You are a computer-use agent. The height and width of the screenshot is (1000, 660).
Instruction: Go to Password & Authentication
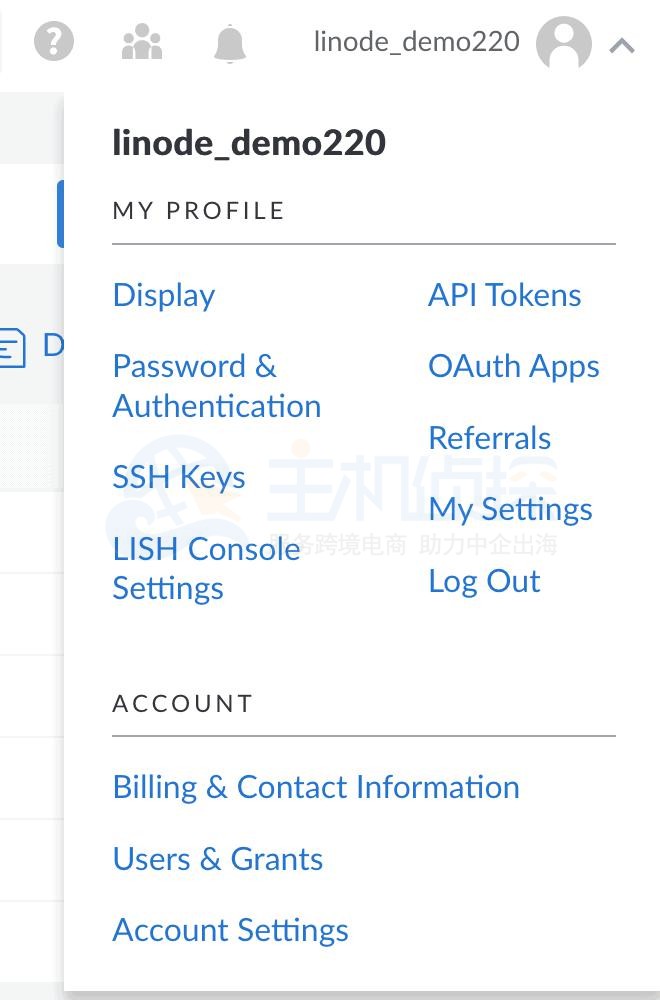click(216, 386)
